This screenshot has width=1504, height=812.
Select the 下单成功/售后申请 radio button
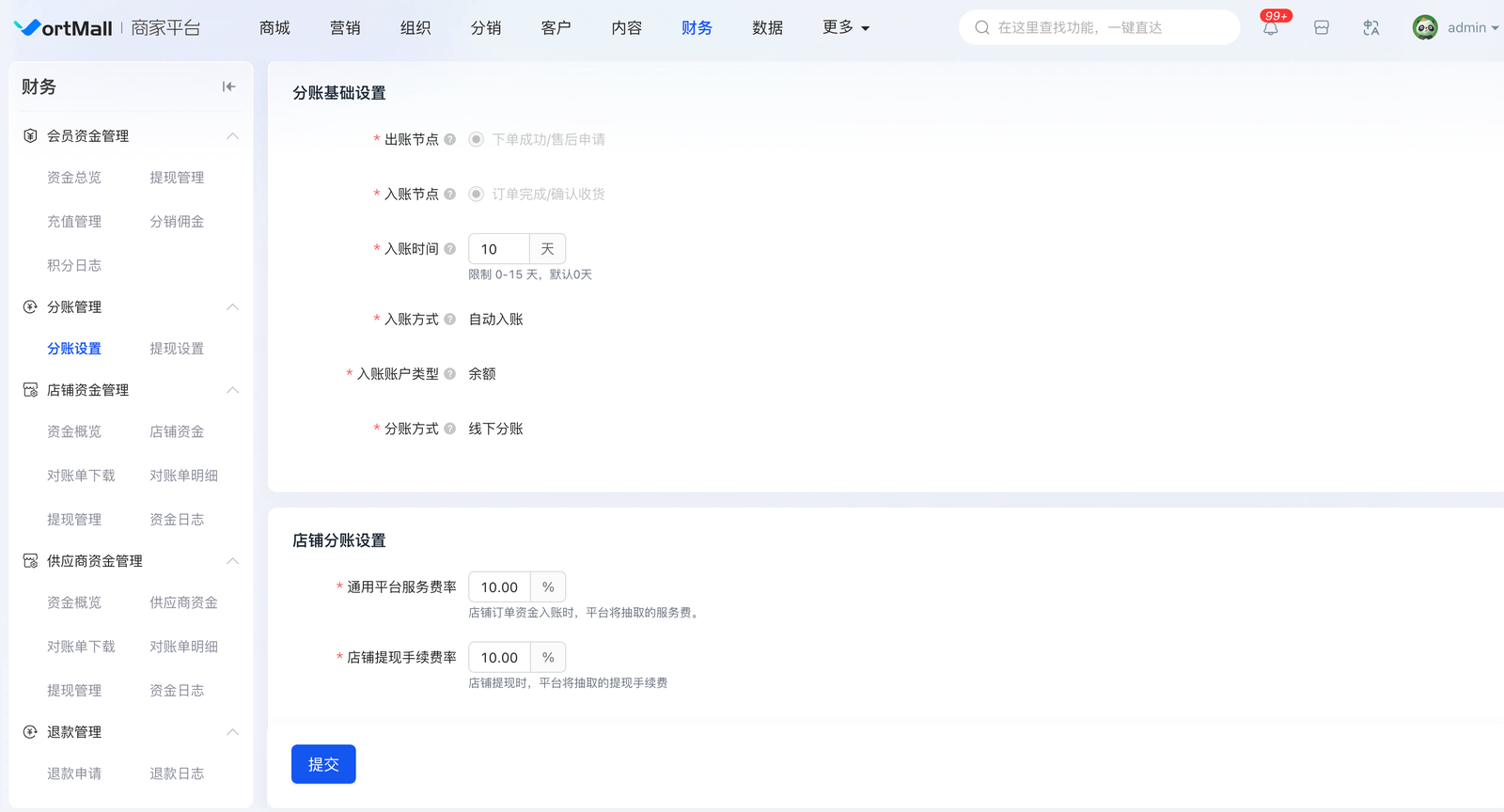tap(477, 140)
